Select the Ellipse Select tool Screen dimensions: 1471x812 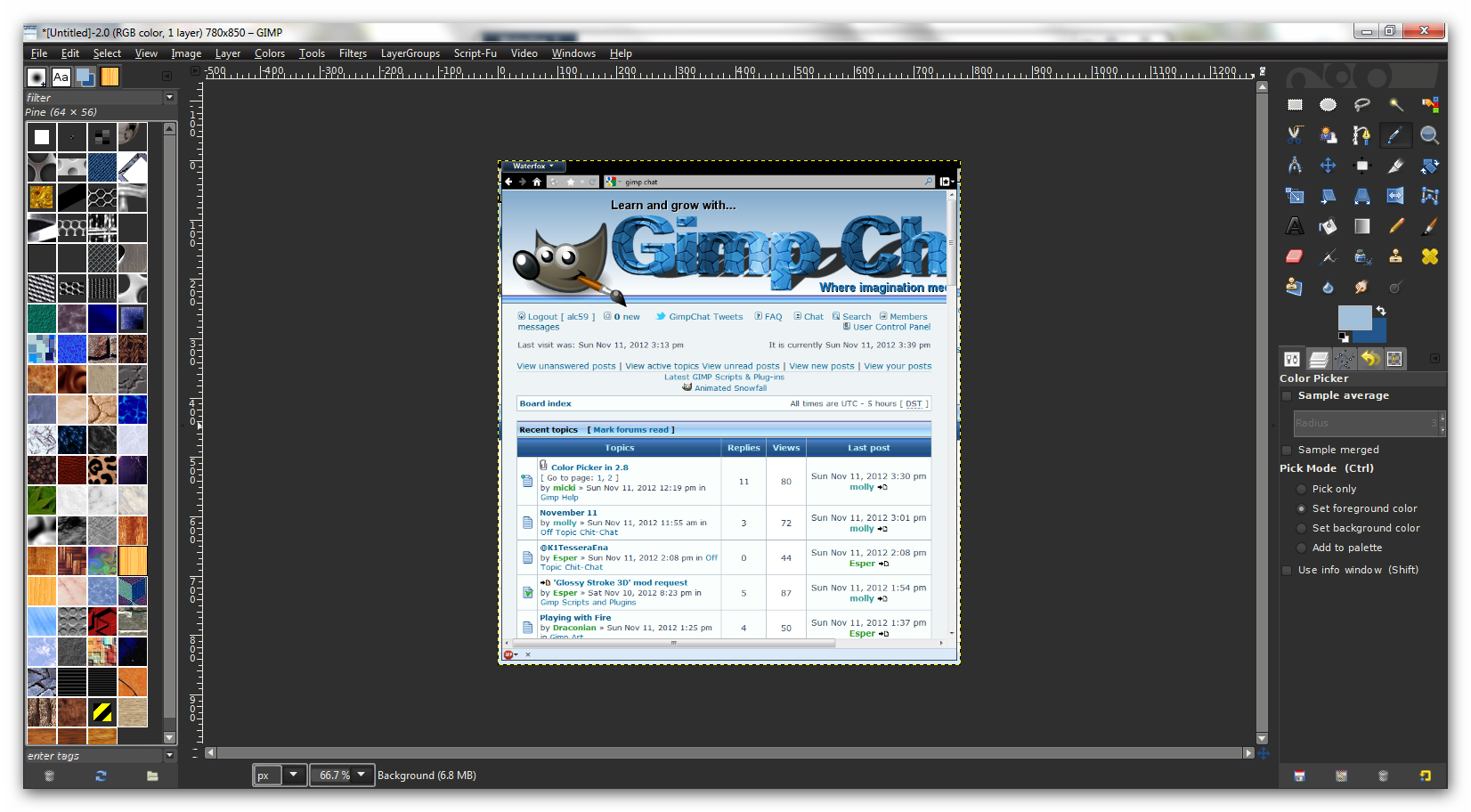click(1328, 105)
